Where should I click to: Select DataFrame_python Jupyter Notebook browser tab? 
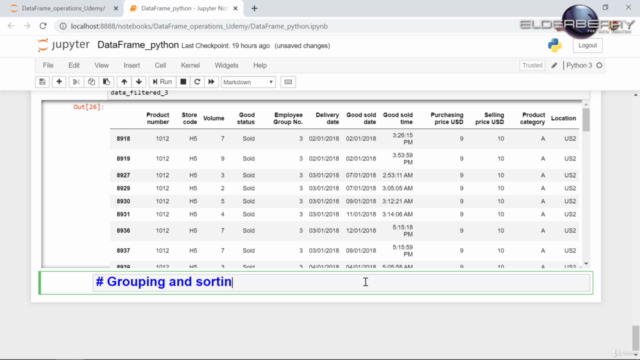click(x=184, y=8)
